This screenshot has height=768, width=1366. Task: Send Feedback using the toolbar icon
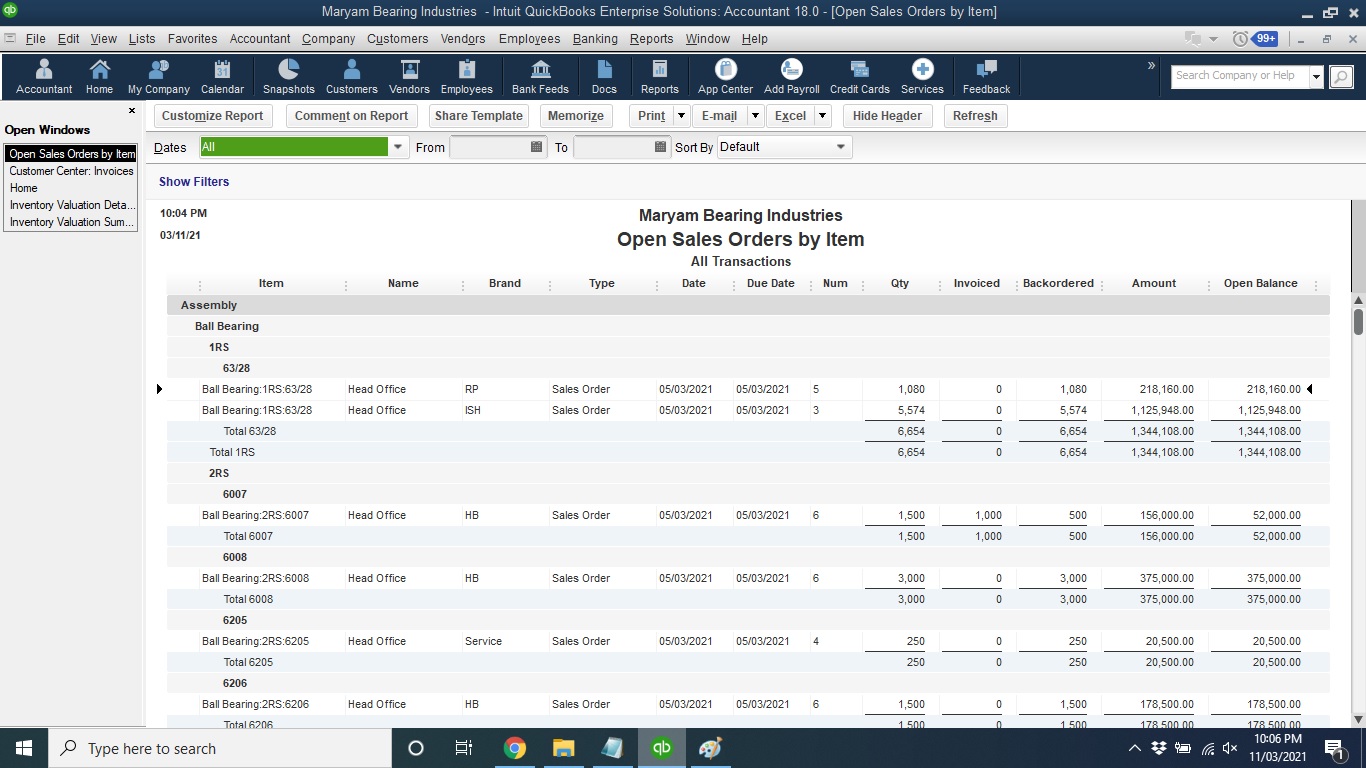986,75
